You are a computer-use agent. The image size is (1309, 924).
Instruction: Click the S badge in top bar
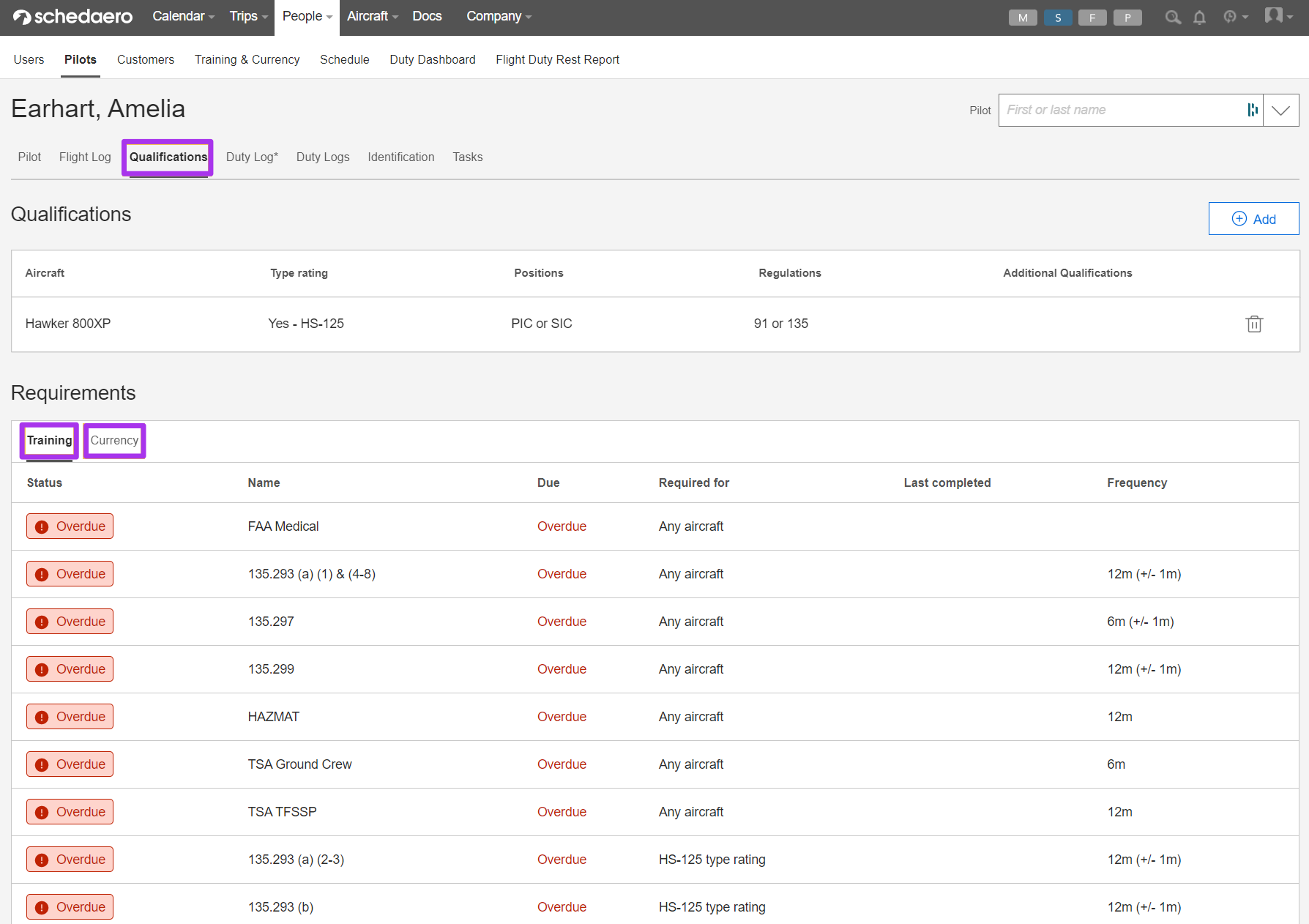click(x=1058, y=18)
